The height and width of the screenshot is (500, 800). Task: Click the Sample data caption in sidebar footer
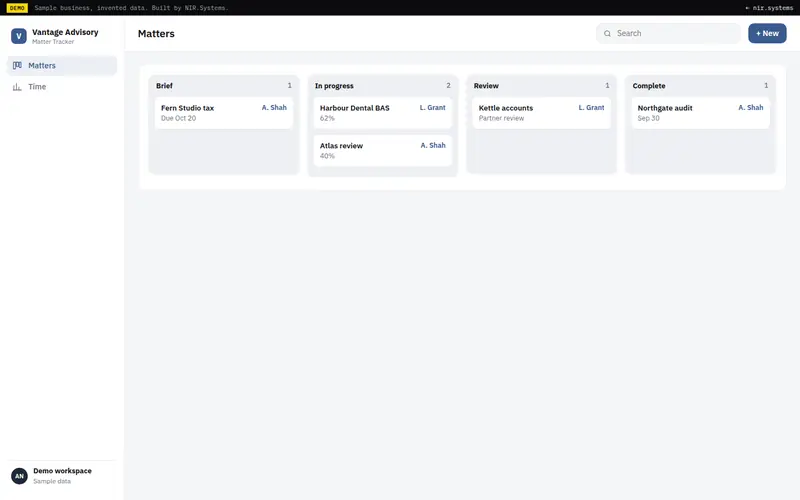(x=52, y=481)
